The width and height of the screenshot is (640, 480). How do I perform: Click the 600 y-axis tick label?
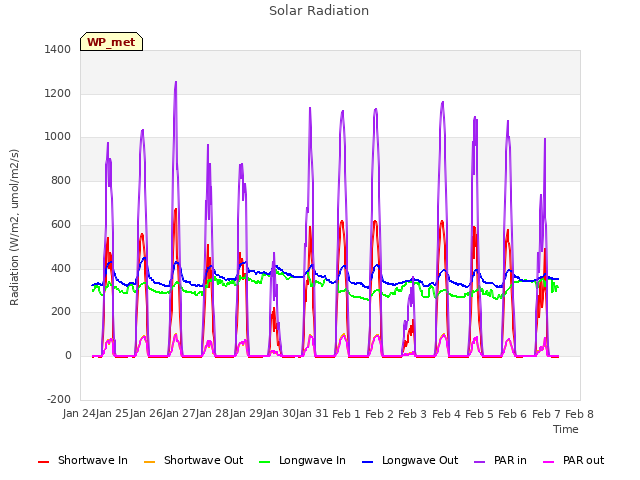61,224
